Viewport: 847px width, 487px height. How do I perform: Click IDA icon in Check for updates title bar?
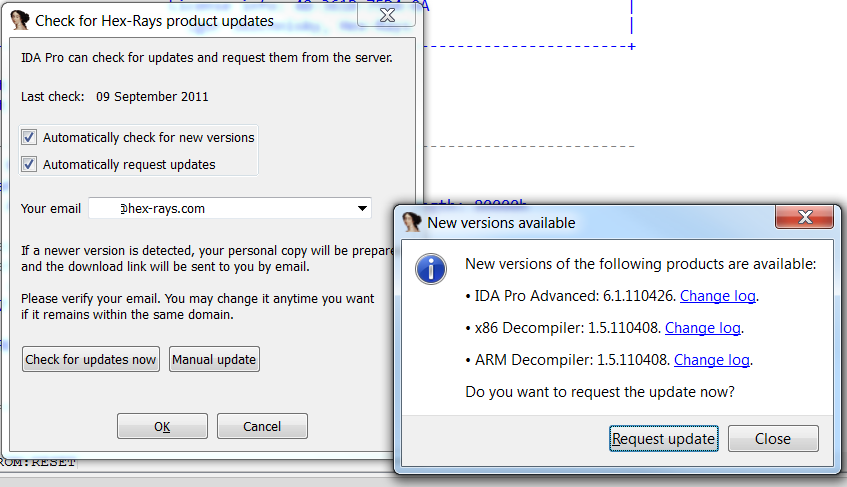19,20
